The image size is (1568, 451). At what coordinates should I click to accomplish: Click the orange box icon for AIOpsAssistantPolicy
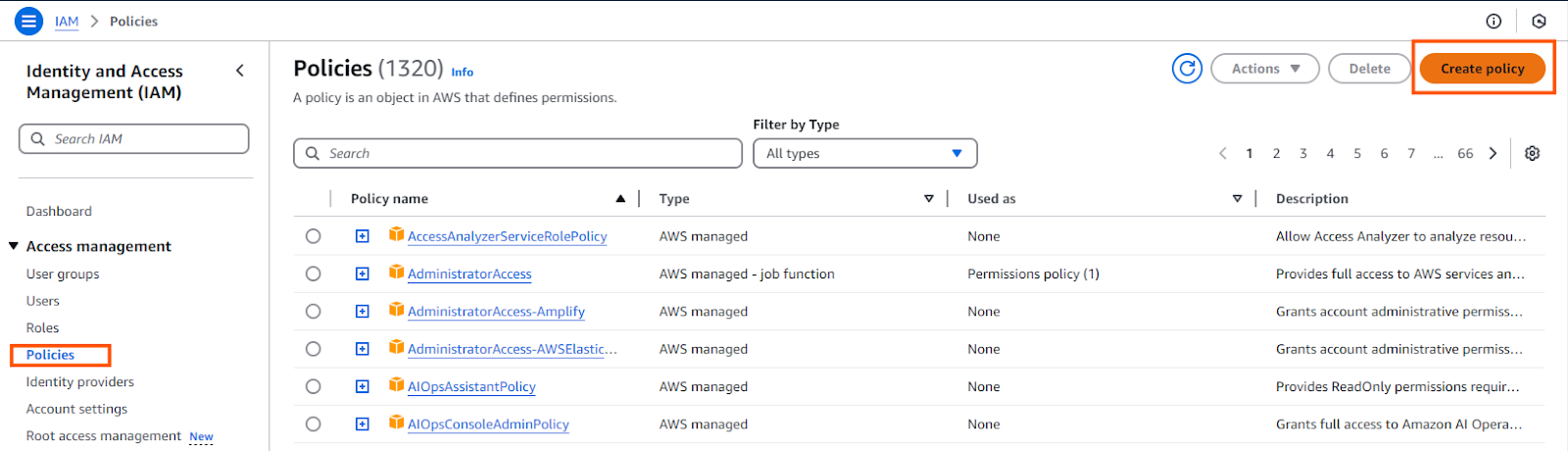coord(396,384)
